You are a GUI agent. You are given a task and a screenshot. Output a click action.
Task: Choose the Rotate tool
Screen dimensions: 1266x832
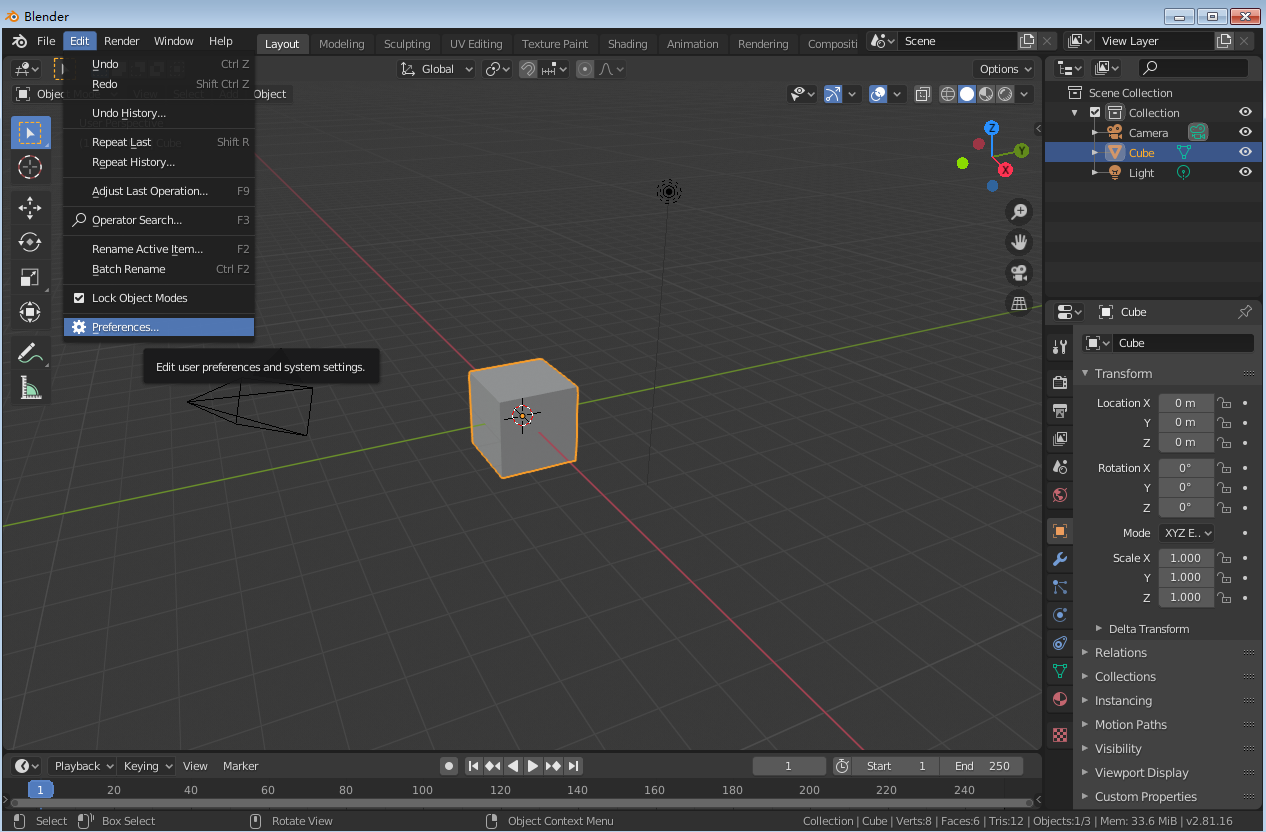[x=30, y=242]
